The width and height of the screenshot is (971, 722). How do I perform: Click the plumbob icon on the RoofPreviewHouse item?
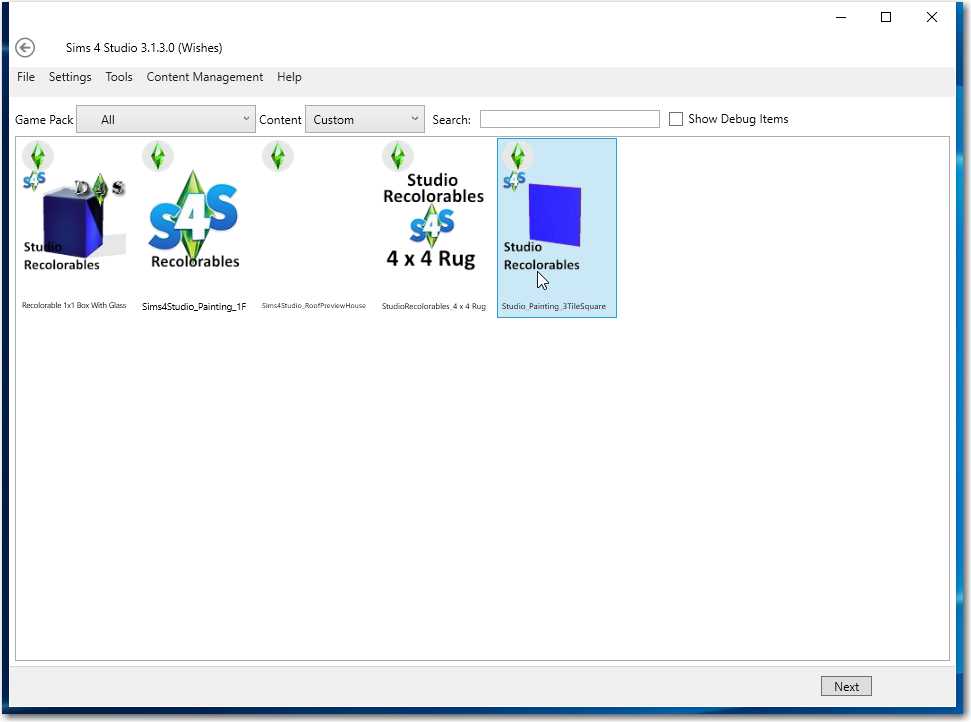278,156
